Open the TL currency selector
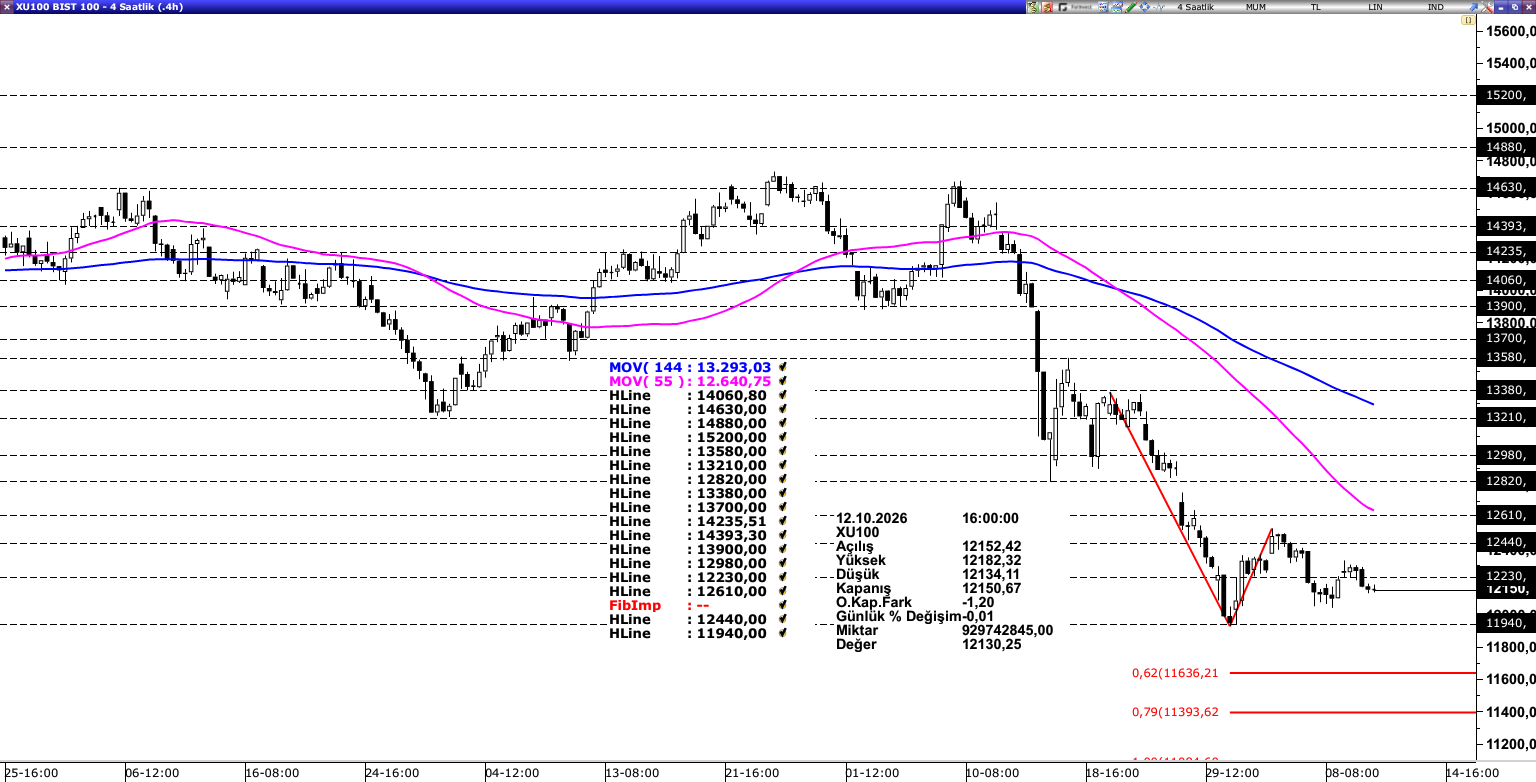Image resolution: width=1536 pixels, height=782 pixels. coord(1316,7)
